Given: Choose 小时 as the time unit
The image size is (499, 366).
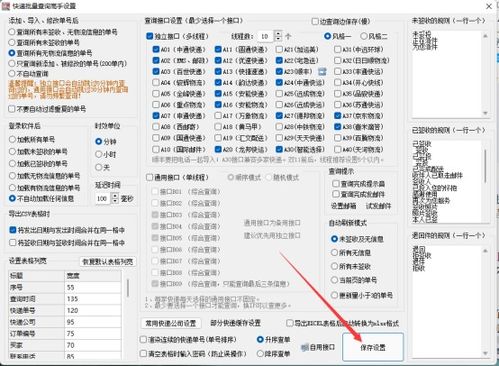Looking at the screenshot, I should click(x=98, y=154).
